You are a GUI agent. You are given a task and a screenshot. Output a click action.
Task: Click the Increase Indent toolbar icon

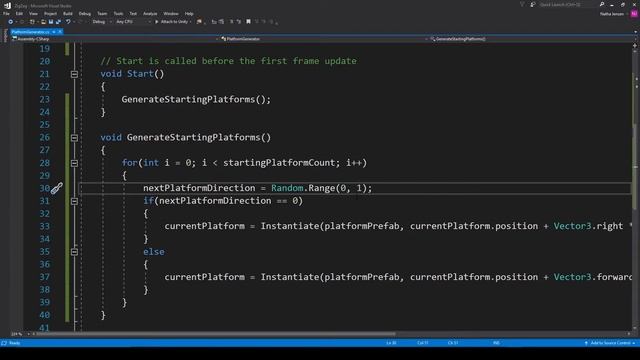222,22
